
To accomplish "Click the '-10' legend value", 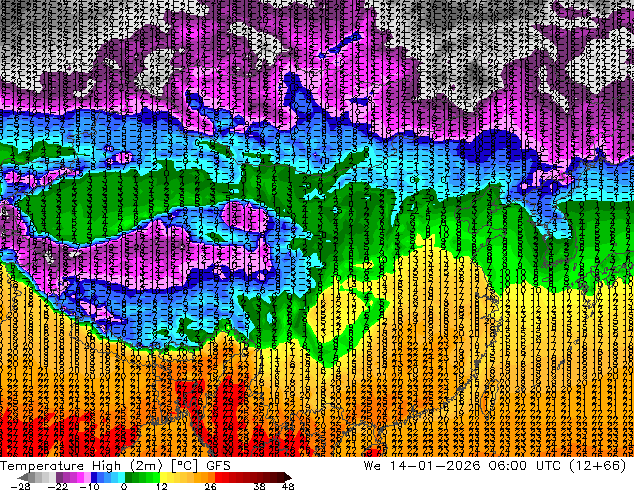I will pyautogui.click(x=89, y=486).
